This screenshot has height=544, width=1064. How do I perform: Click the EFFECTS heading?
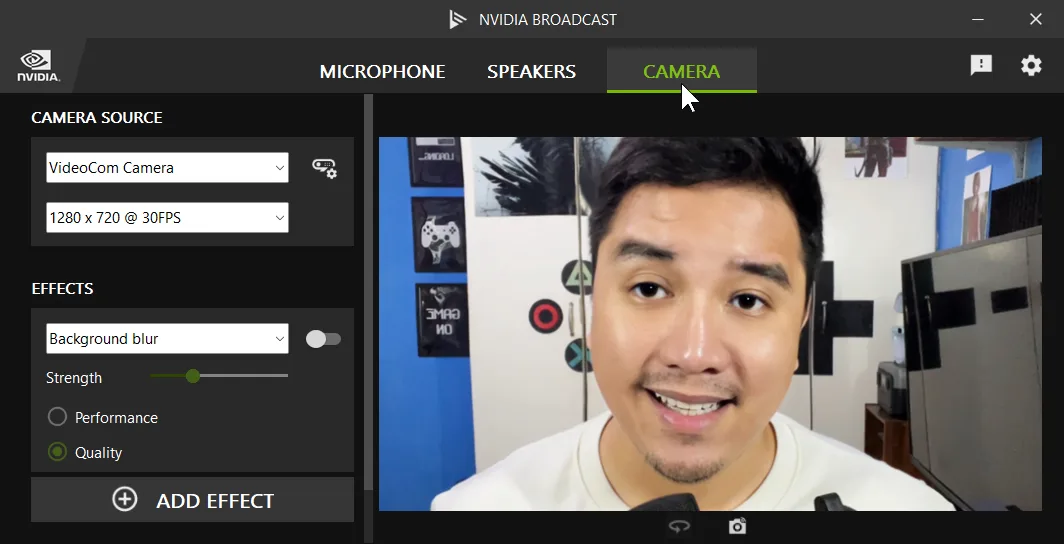pyautogui.click(x=62, y=288)
